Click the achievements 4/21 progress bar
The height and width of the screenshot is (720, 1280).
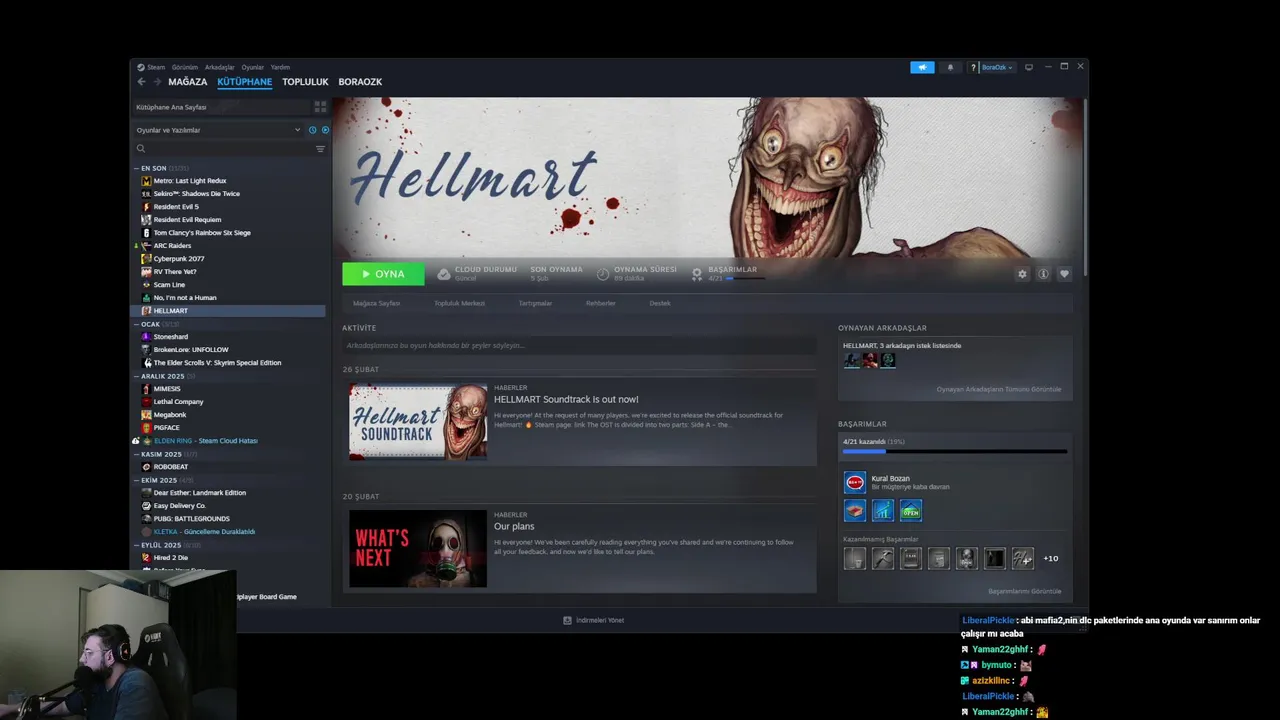(955, 452)
